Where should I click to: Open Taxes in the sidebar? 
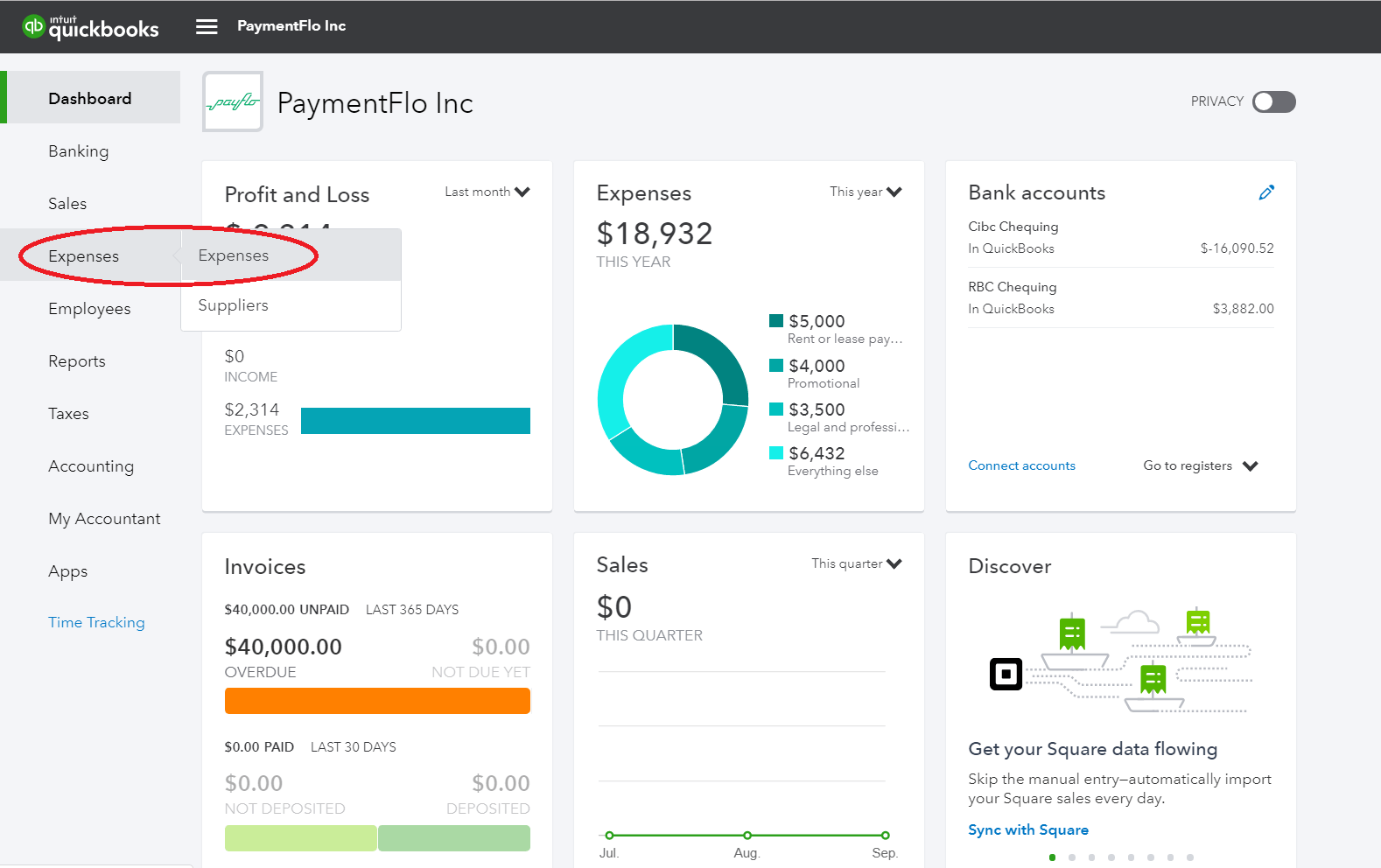pyautogui.click(x=68, y=413)
